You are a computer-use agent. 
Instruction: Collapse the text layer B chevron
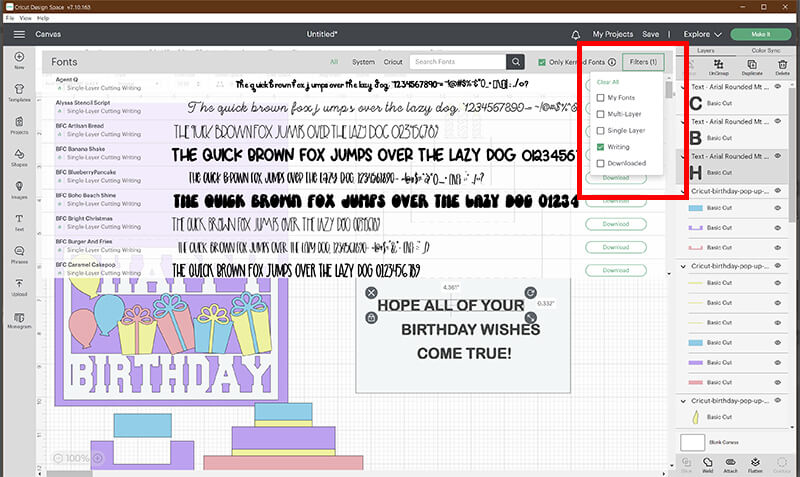(x=683, y=122)
